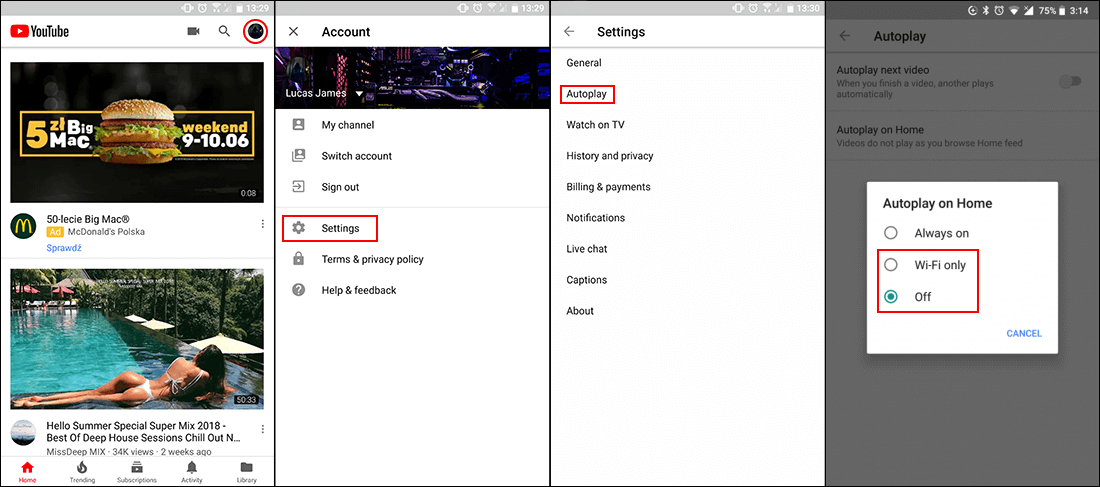This screenshot has height=487, width=1100.
Task: Select the Wi-Fi only radio button
Action: click(890, 265)
